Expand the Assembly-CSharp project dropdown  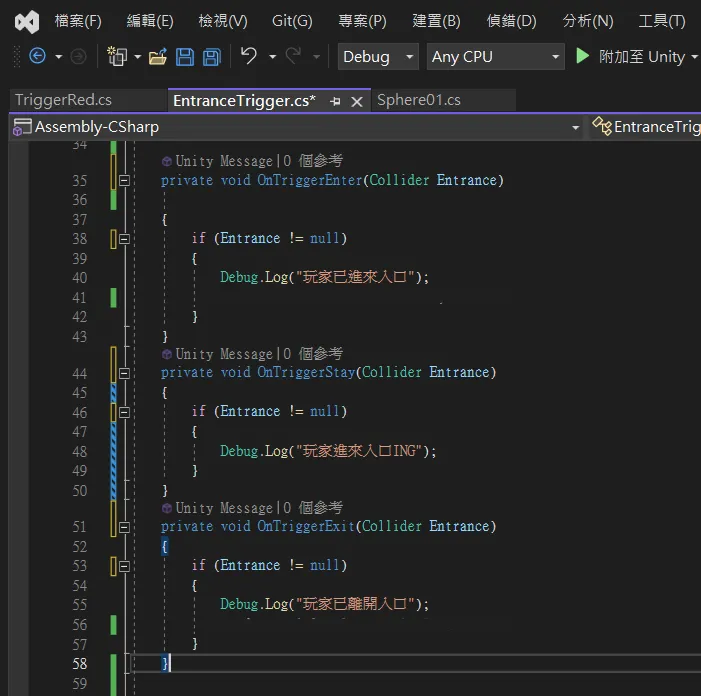pyautogui.click(x=575, y=128)
